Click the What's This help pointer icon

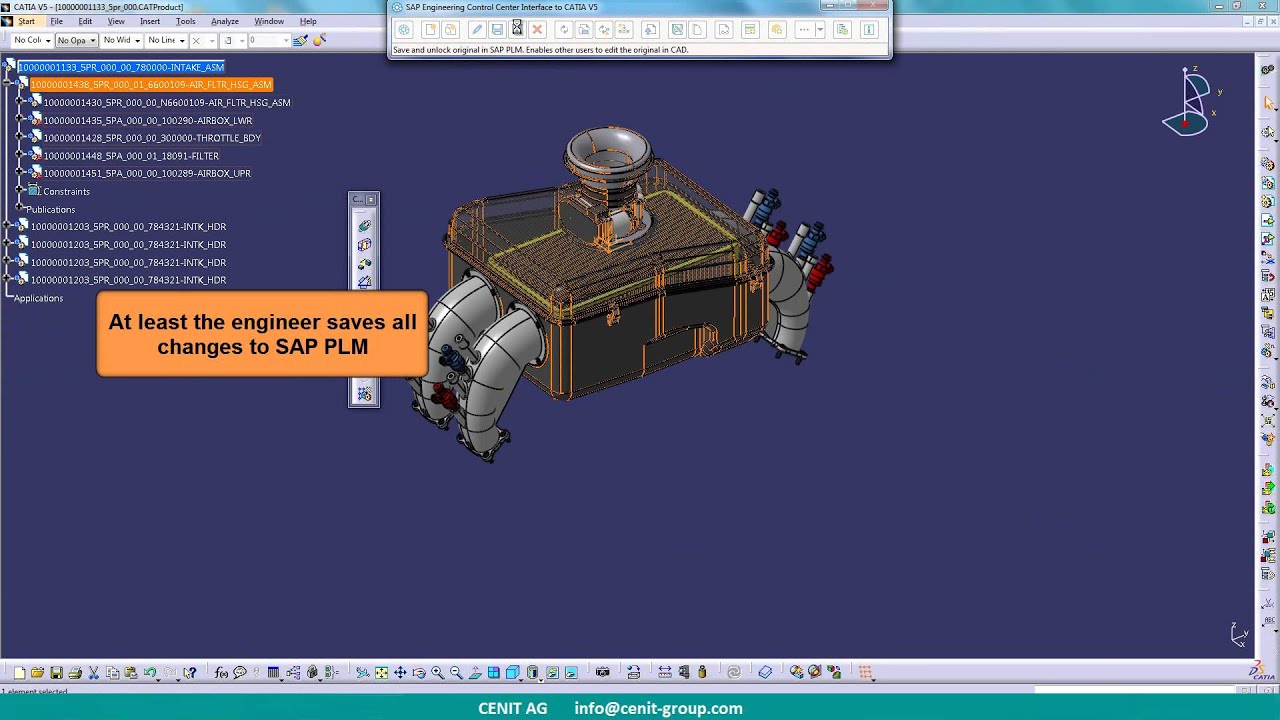[189, 672]
